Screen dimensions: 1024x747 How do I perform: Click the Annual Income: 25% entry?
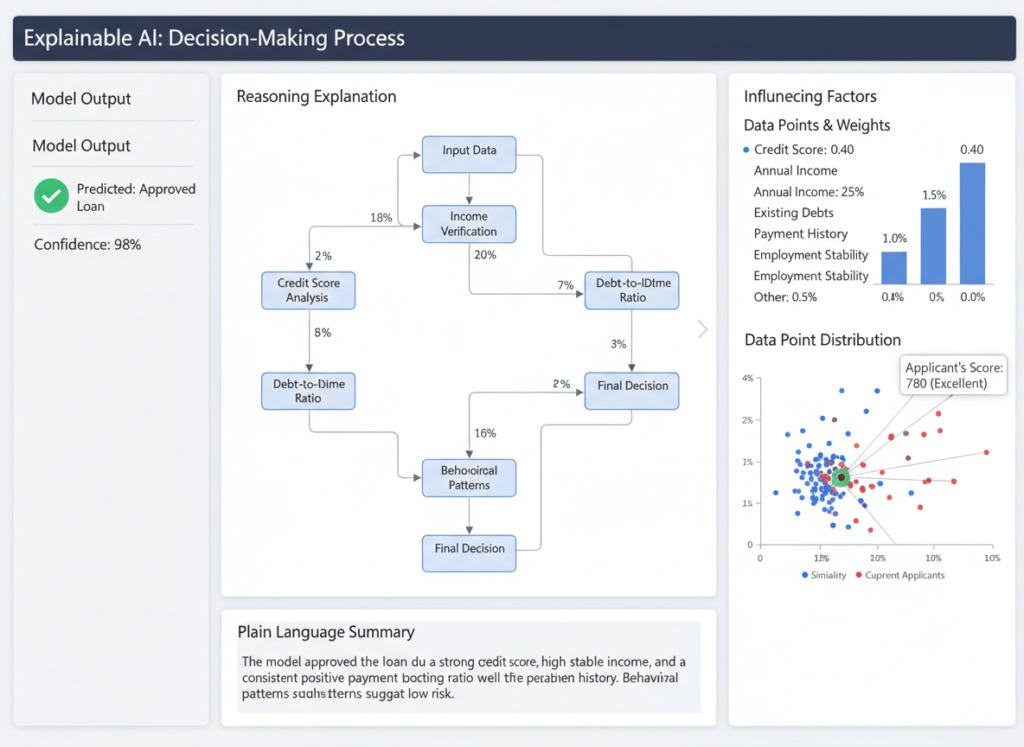point(808,192)
